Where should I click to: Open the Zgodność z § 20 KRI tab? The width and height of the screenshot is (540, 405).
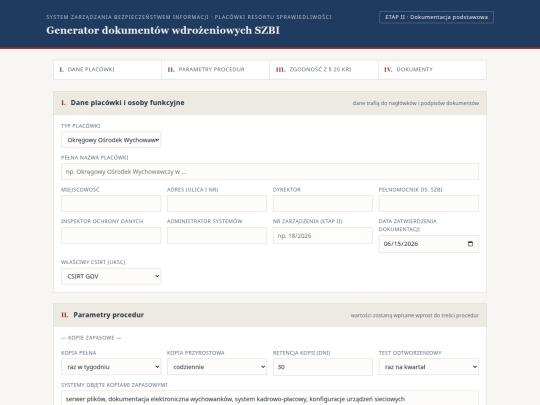tap(324, 70)
